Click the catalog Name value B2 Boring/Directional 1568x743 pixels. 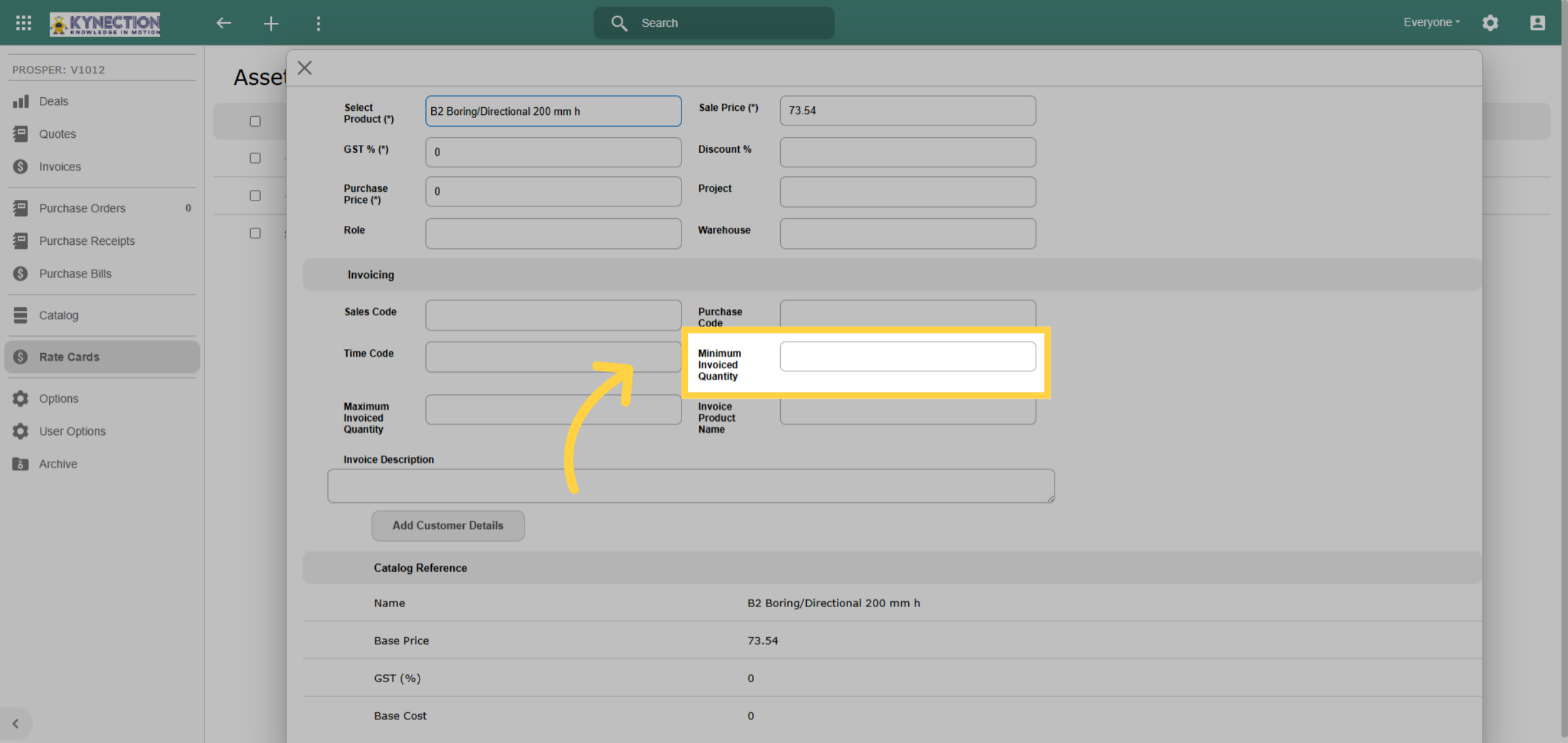(x=833, y=603)
